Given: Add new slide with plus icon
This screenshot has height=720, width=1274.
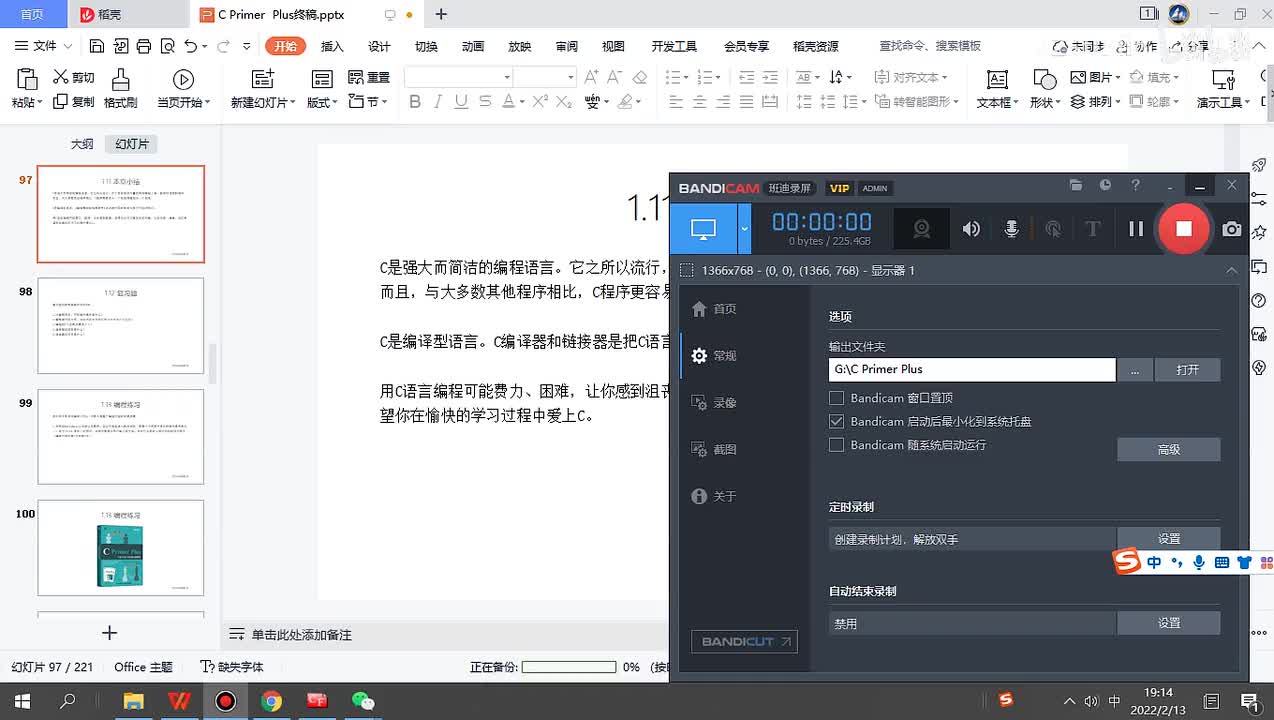Looking at the screenshot, I should (x=110, y=632).
